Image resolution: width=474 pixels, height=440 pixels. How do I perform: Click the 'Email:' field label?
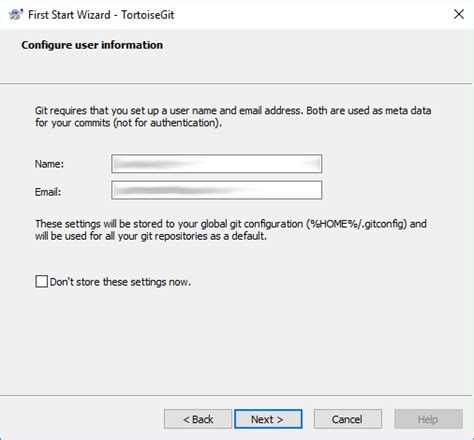(x=48, y=192)
